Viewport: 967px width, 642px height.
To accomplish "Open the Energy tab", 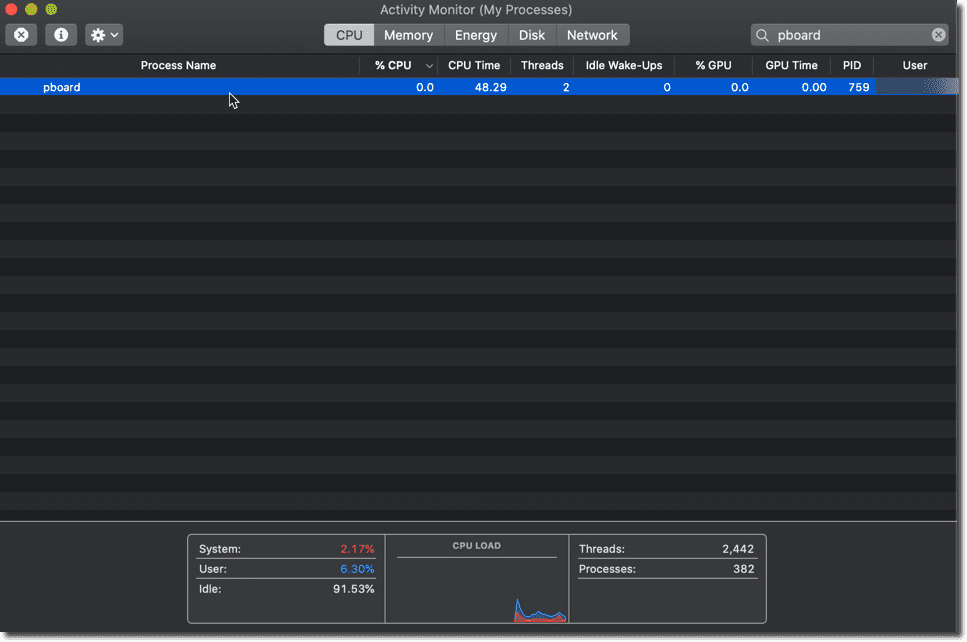I will coord(476,35).
